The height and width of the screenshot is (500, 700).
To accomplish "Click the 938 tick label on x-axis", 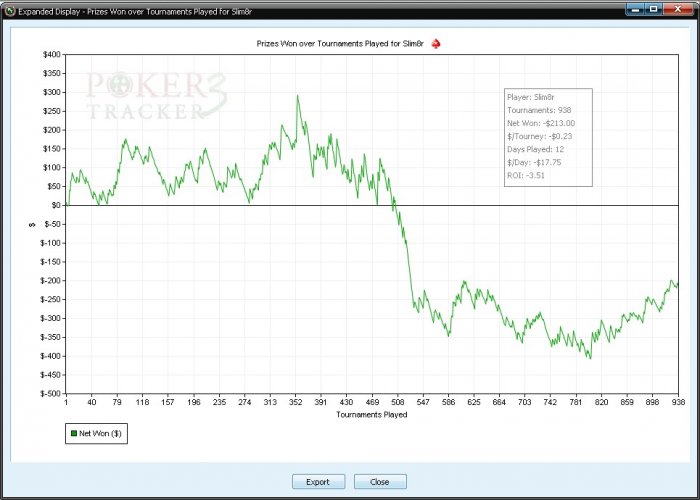I will pyautogui.click(x=678, y=402).
